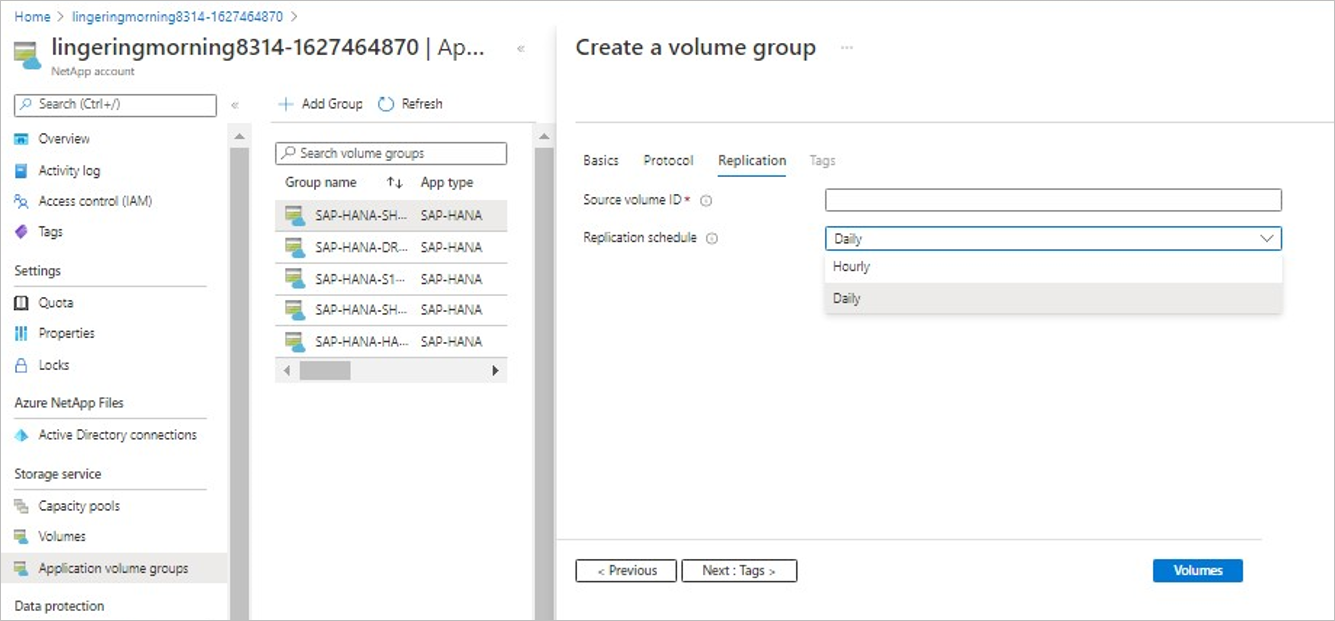1335x621 pixels.
Task: Click the Search volume groups box
Action: tap(391, 153)
